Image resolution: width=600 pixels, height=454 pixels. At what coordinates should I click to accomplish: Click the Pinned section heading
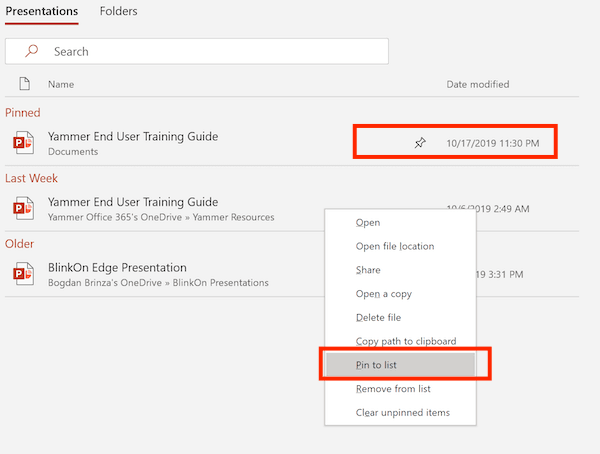(23, 113)
